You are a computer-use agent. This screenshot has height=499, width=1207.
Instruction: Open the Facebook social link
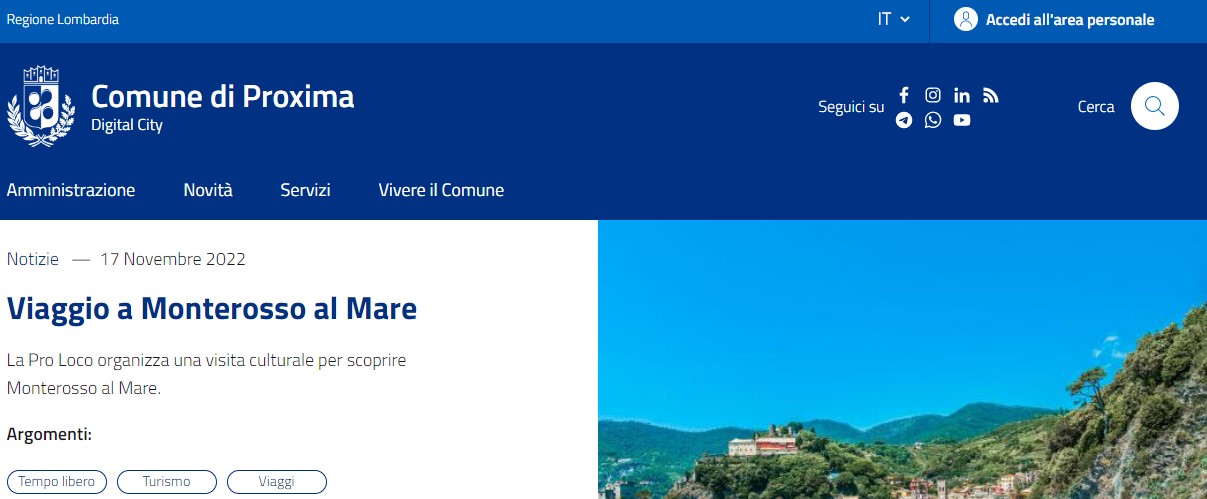click(x=904, y=96)
